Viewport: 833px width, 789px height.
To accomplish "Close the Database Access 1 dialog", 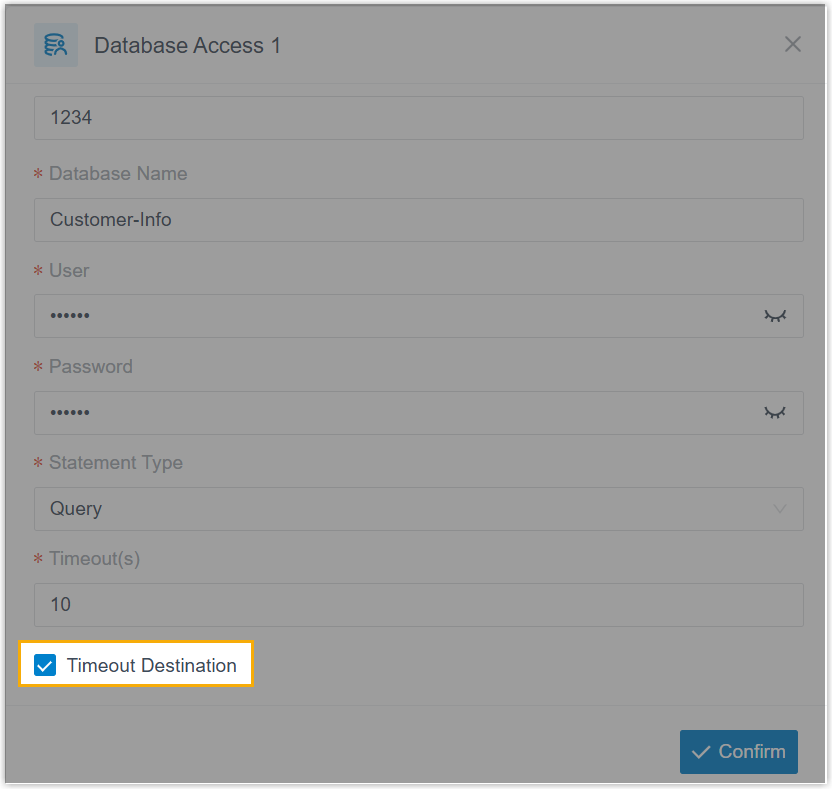I will click(x=792, y=44).
